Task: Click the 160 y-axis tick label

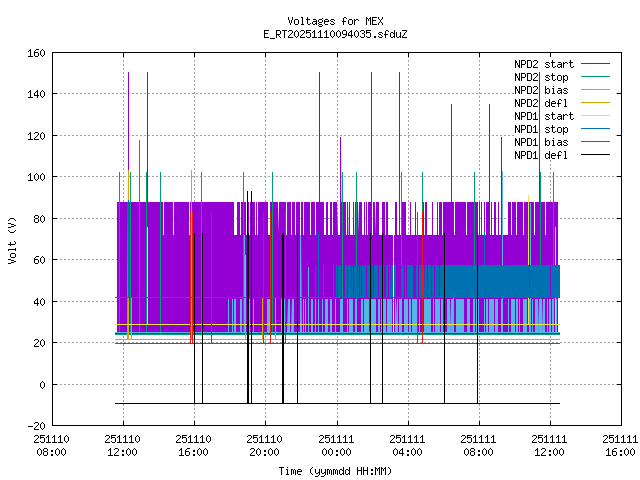Action: click(33, 52)
